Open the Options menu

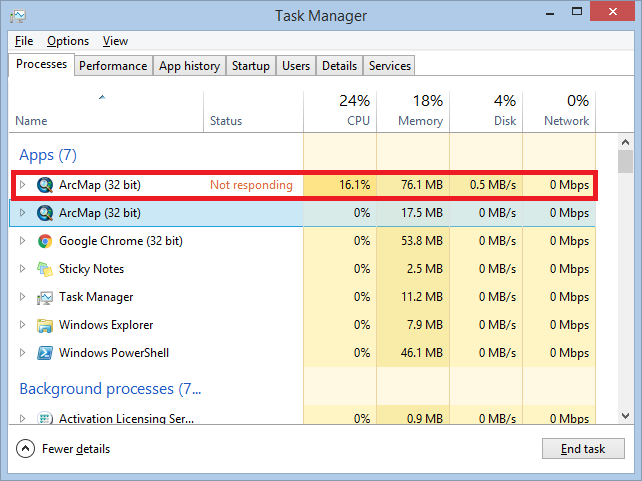point(68,41)
